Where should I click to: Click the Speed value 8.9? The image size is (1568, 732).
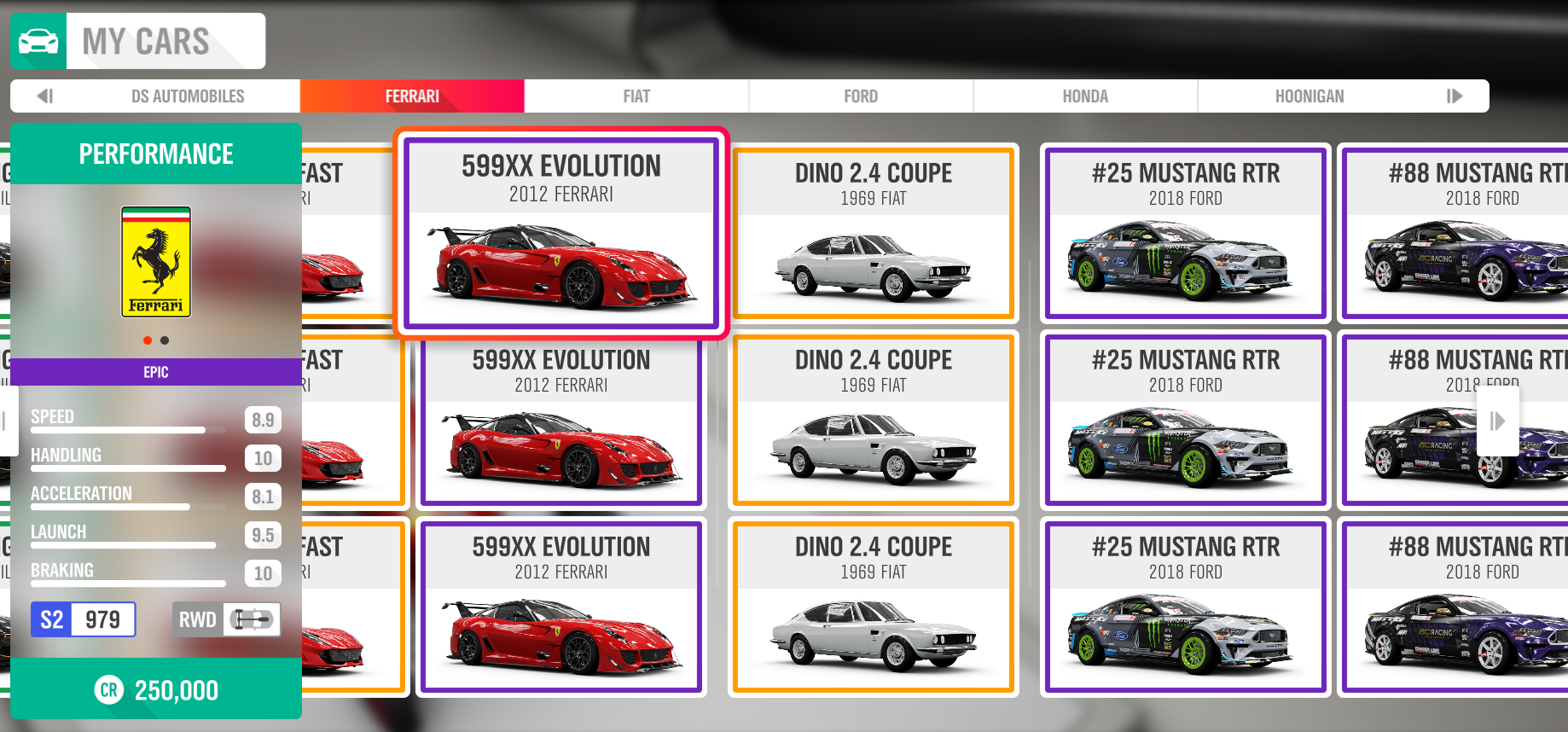[263, 420]
